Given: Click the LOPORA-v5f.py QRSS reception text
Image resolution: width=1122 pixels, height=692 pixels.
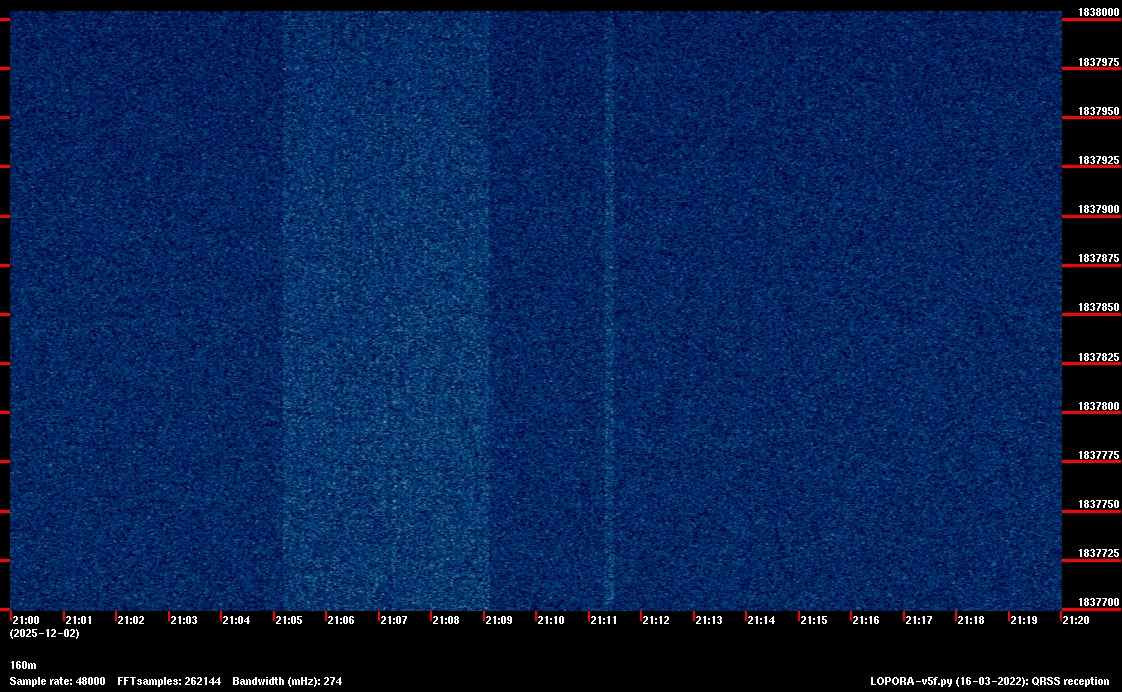Looking at the screenshot, I should [990, 681].
